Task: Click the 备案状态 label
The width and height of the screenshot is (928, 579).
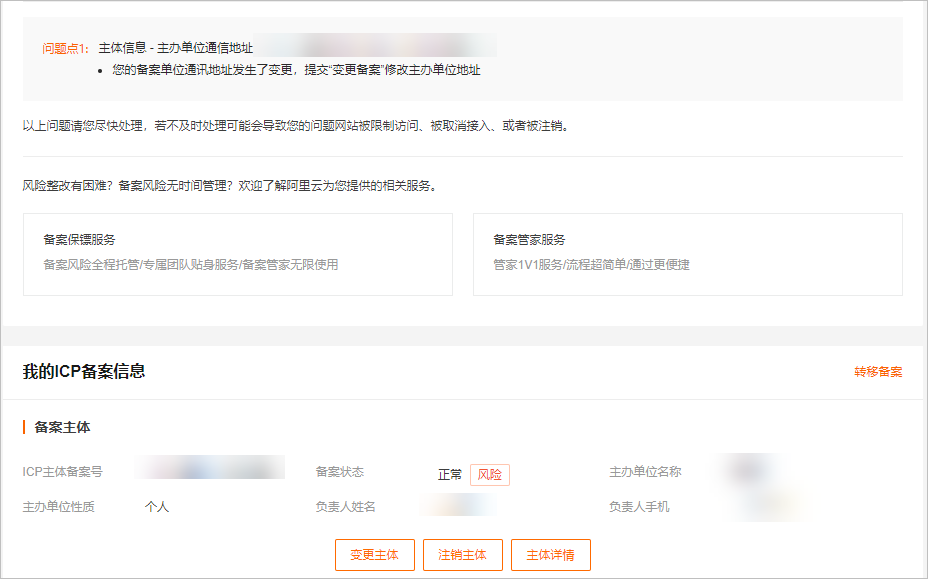Action: pos(340,472)
